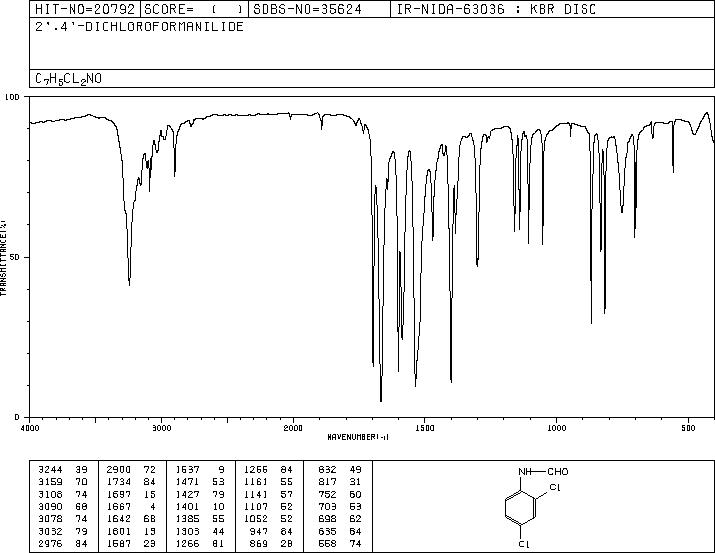Select the 635 peak entry in table
This screenshot has height=553, width=715.
340,532
